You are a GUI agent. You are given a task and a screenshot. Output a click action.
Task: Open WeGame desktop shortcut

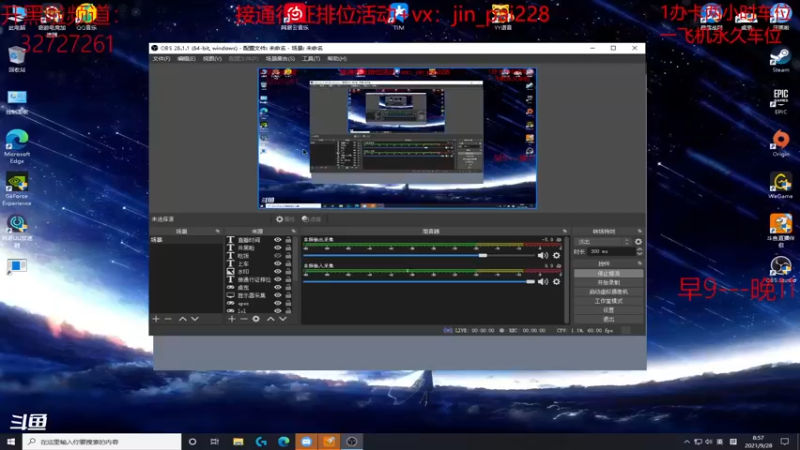780,186
